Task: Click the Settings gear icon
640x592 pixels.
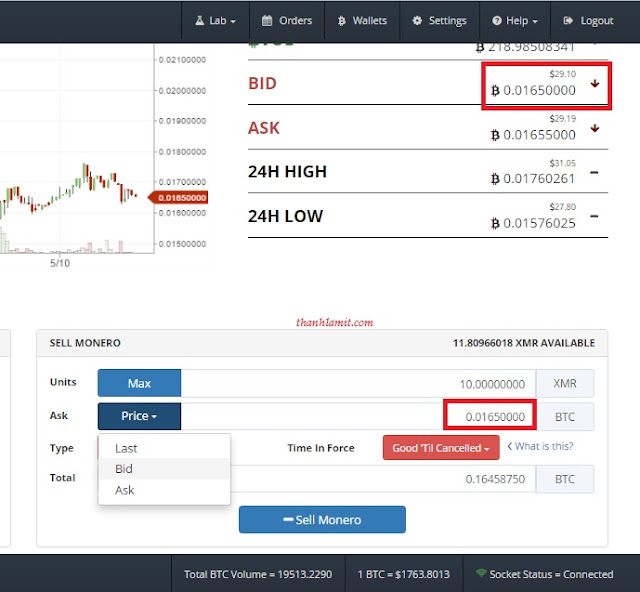Action: [417, 20]
